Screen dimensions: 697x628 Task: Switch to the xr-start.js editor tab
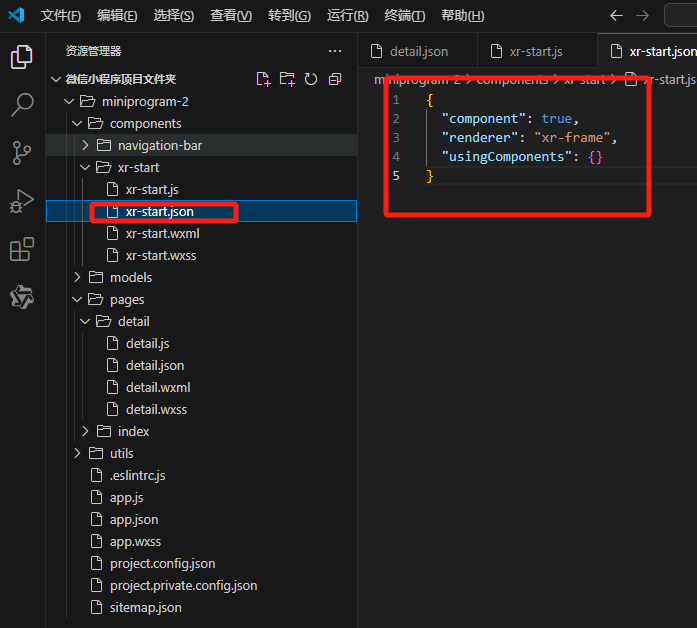point(537,52)
